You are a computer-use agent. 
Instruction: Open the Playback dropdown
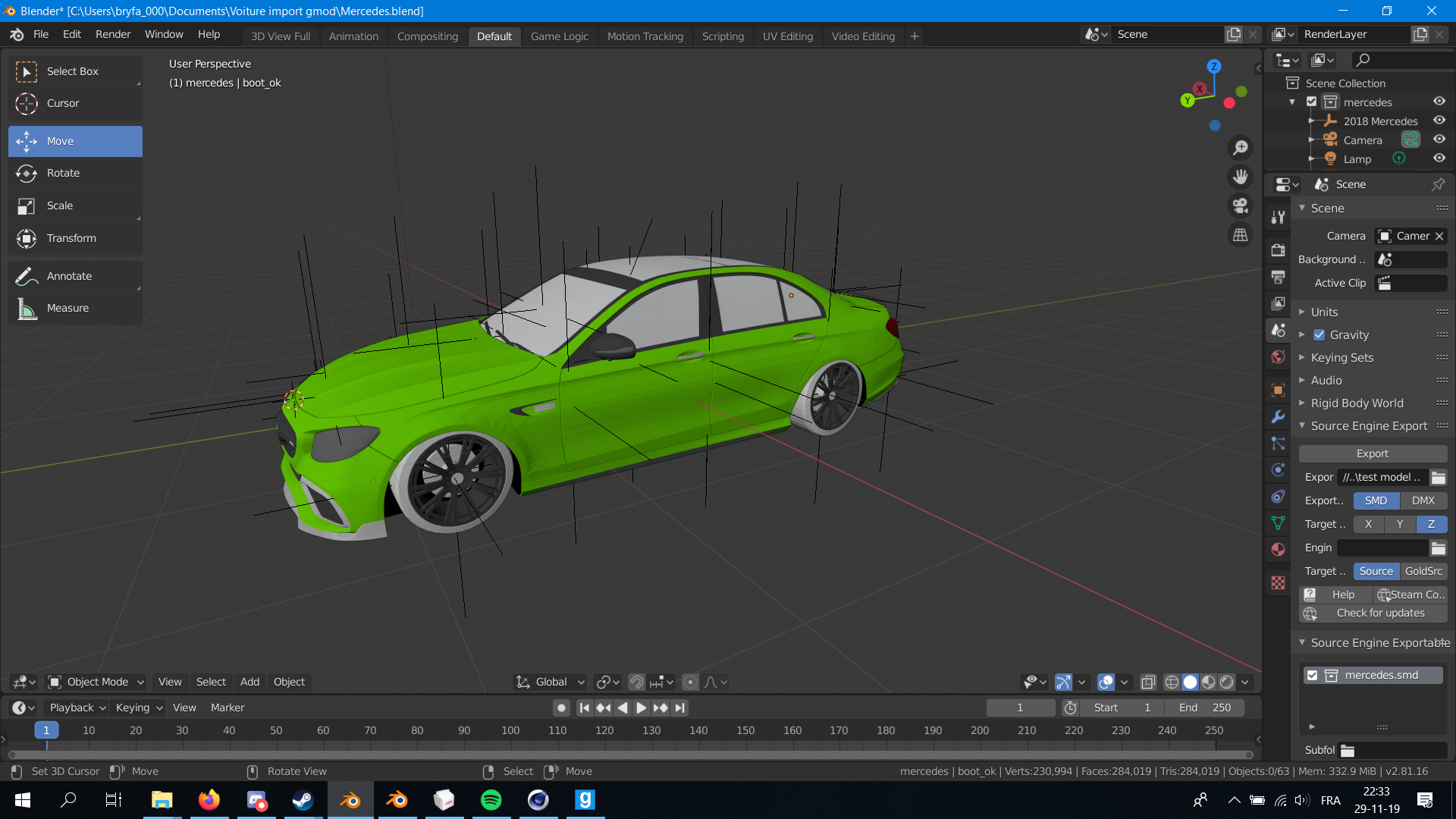tap(77, 708)
